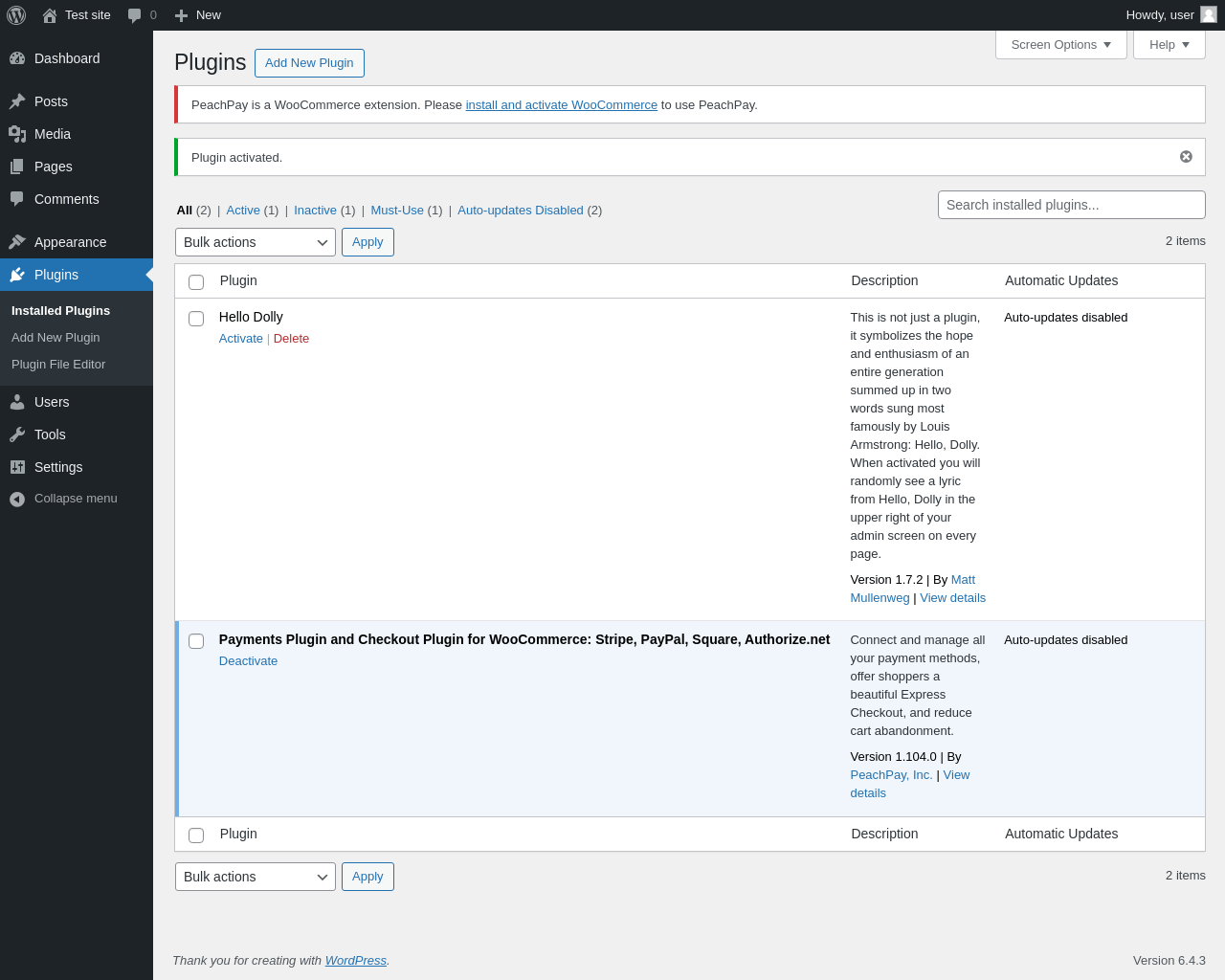Viewport: 1225px width, 980px height.
Task: Delete the Hello Dolly plugin
Action: click(x=291, y=339)
